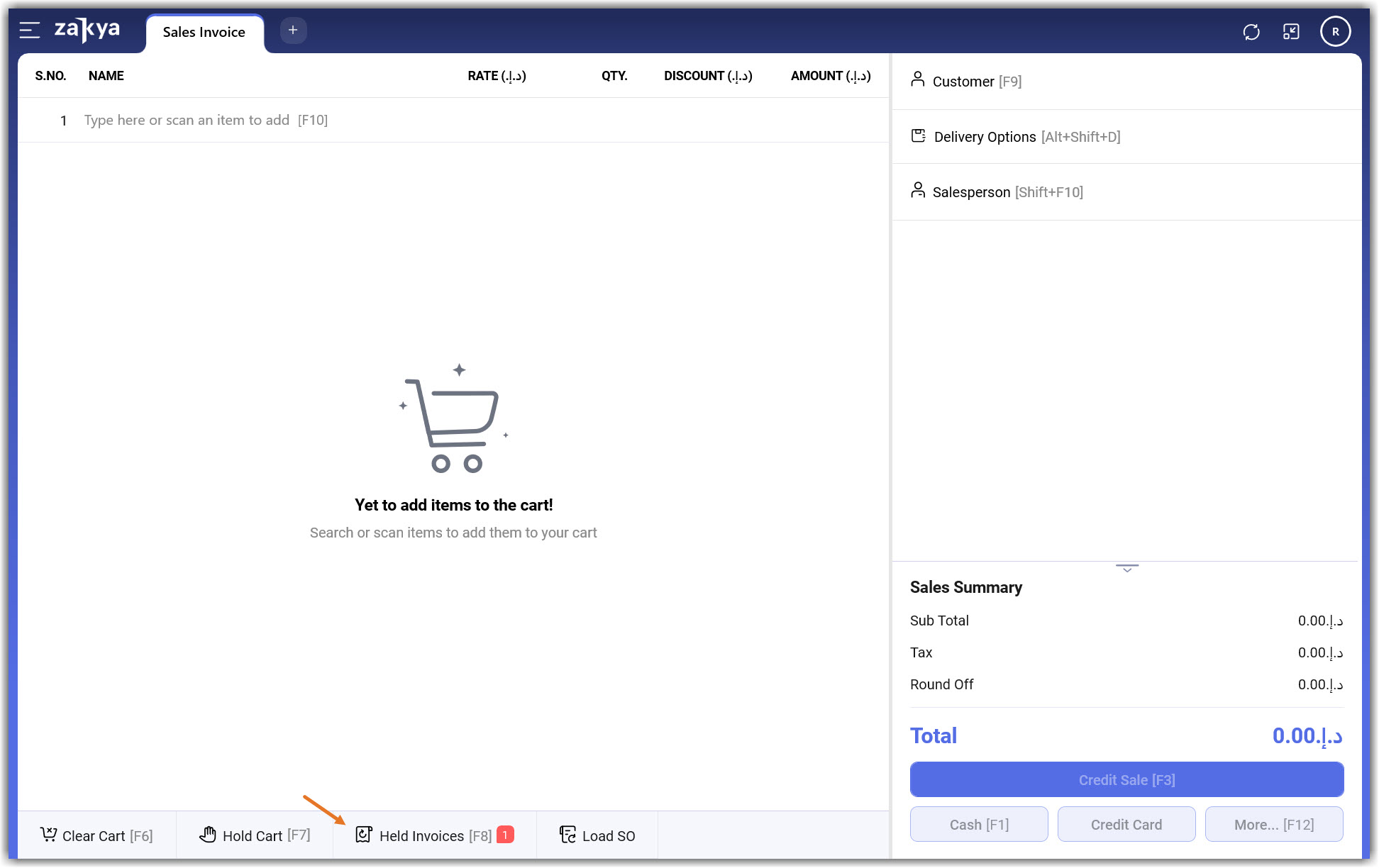Open the hamburger navigation menu
The height and width of the screenshot is (868, 1379).
click(x=29, y=30)
